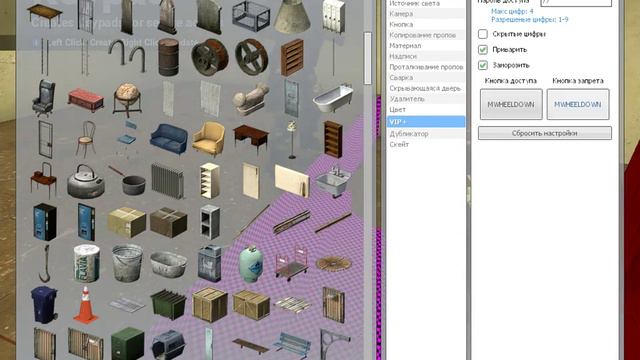Select the FLAVA paint can prop
This screenshot has width=640, height=360.
pos(86,264)
